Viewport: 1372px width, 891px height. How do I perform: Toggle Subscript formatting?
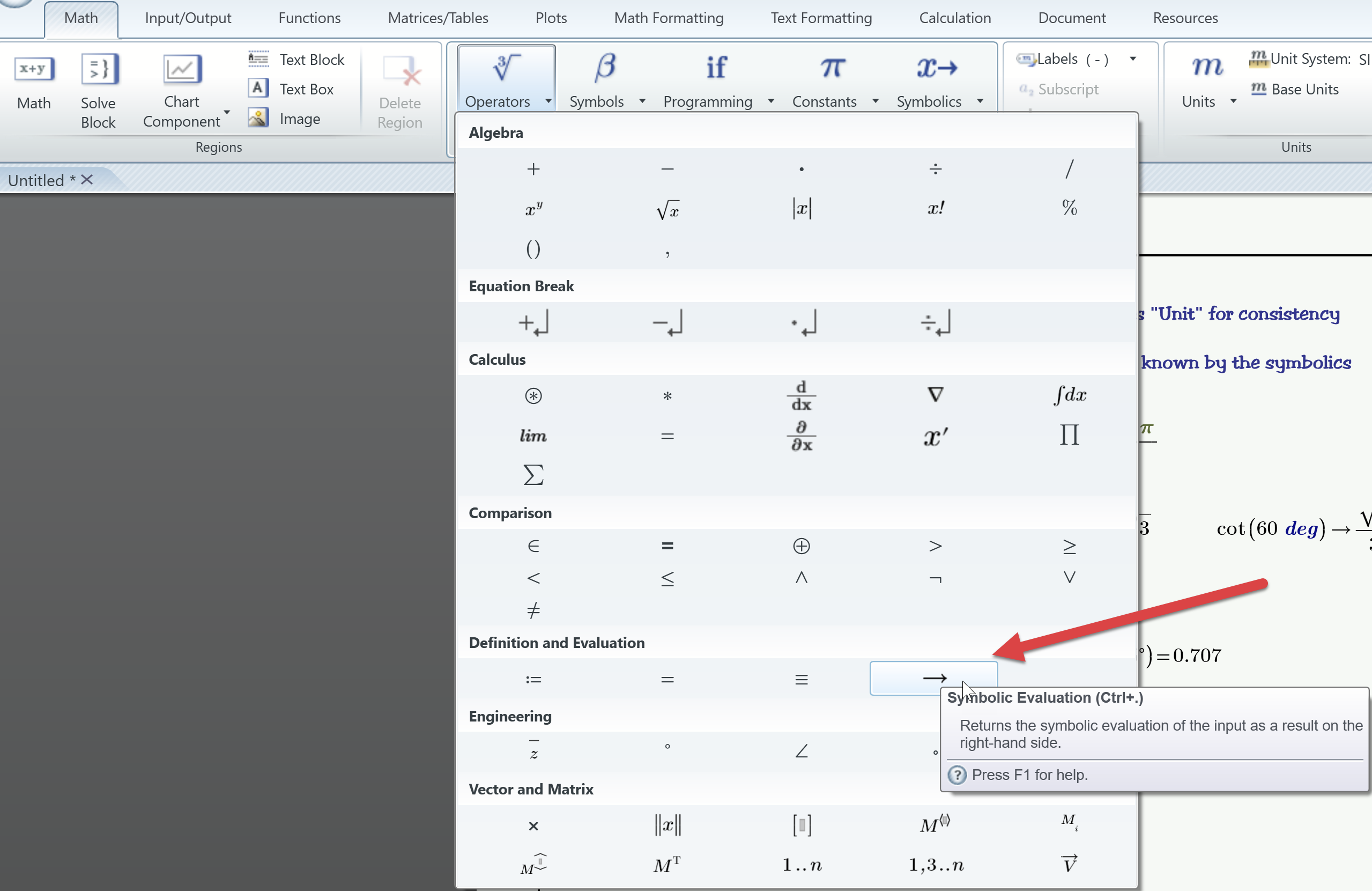coord(1059,89)
